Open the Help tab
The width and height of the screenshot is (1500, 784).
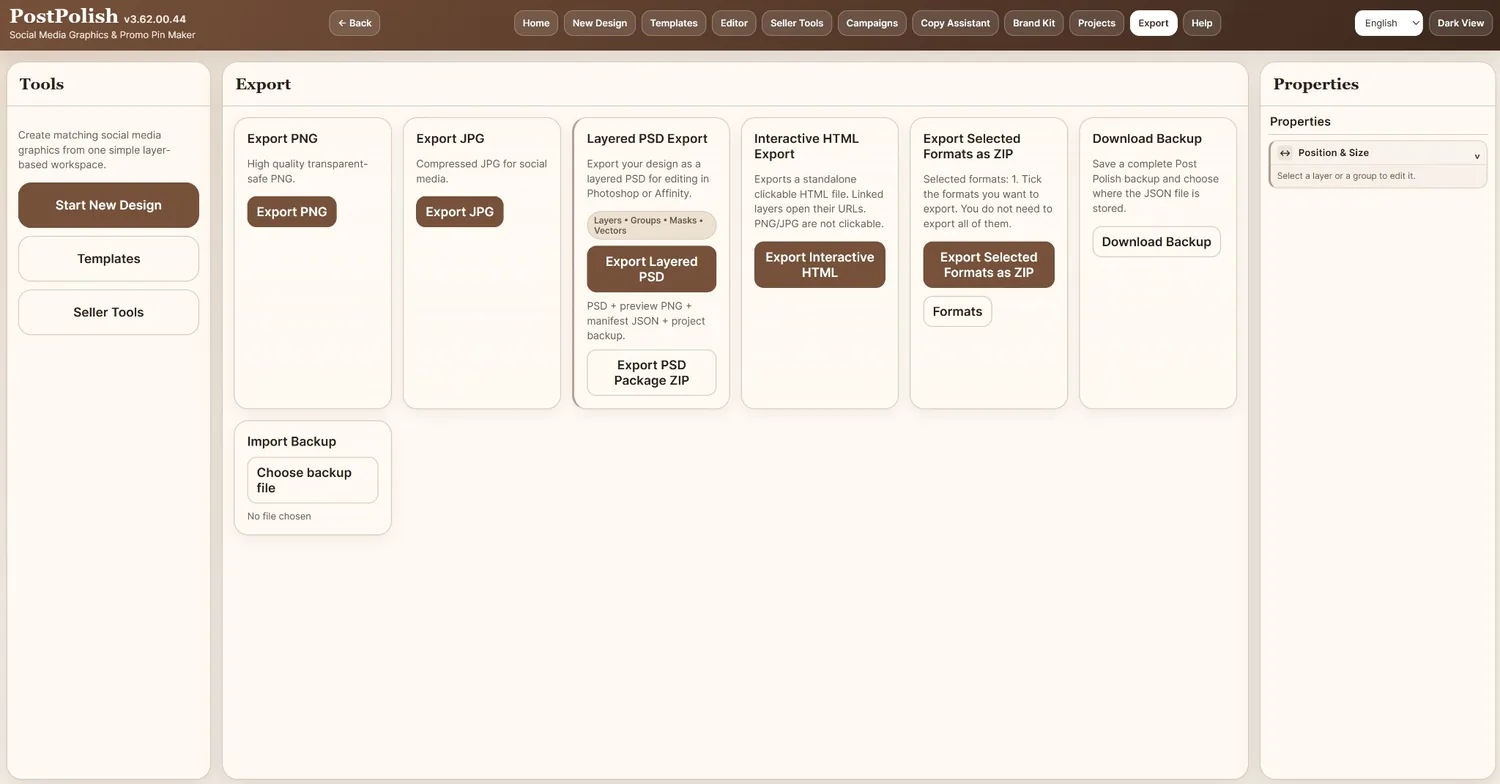point(1202,23)
